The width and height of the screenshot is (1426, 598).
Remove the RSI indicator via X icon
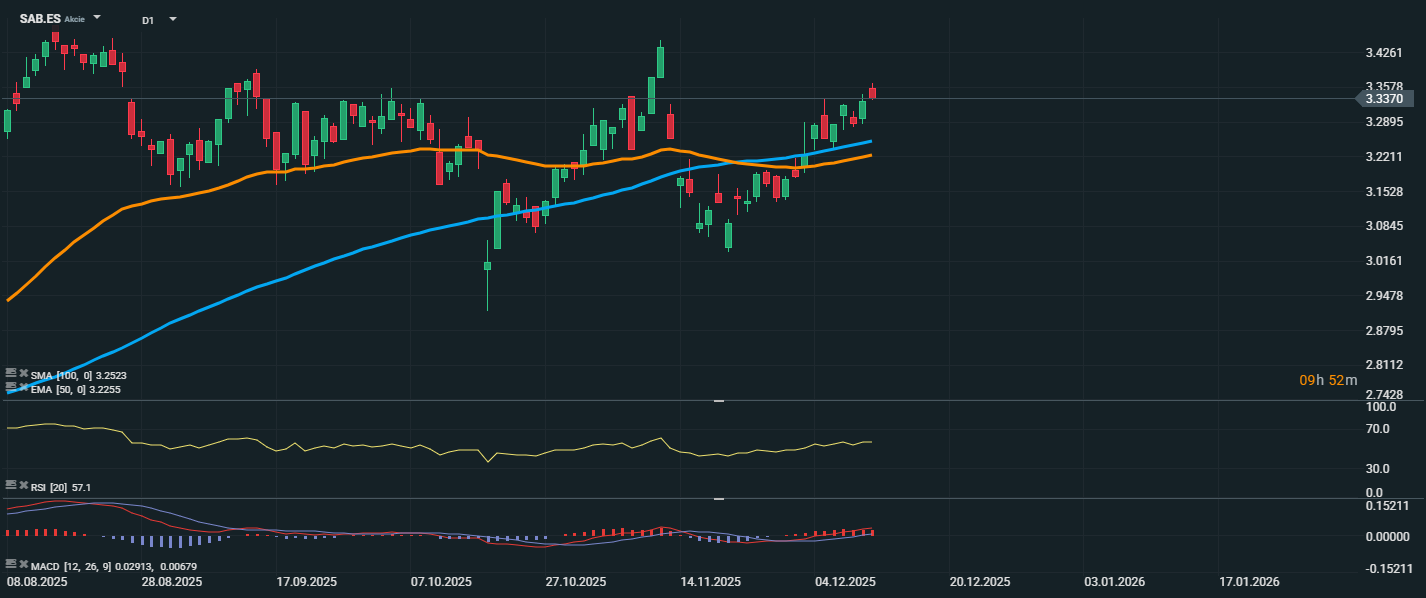coord(23,485)
